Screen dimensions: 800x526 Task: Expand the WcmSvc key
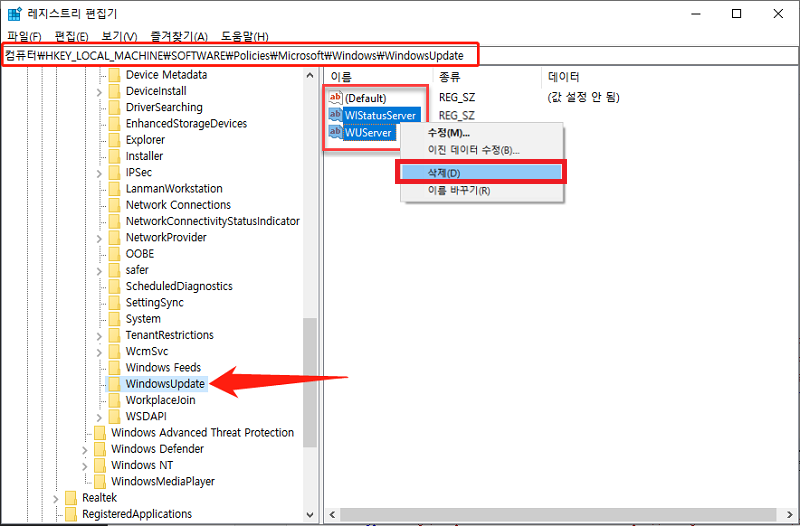tap(99, 352)
